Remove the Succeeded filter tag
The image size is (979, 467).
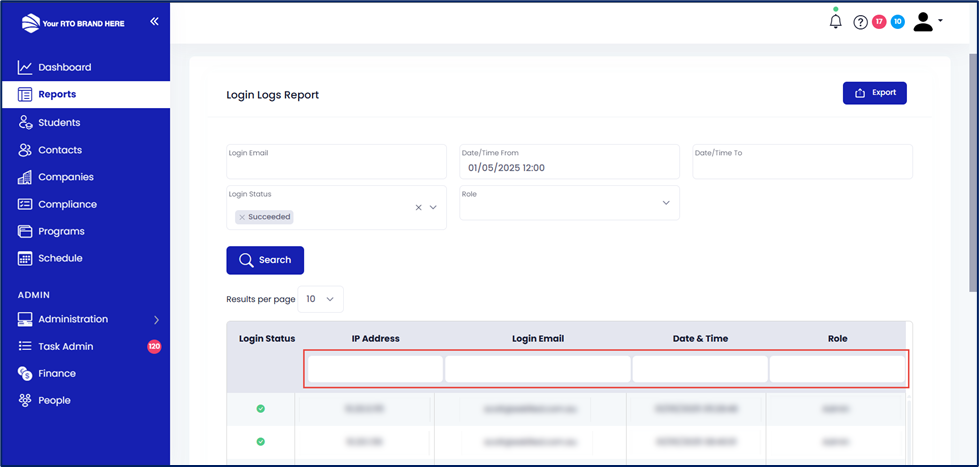tap(242, 217)
